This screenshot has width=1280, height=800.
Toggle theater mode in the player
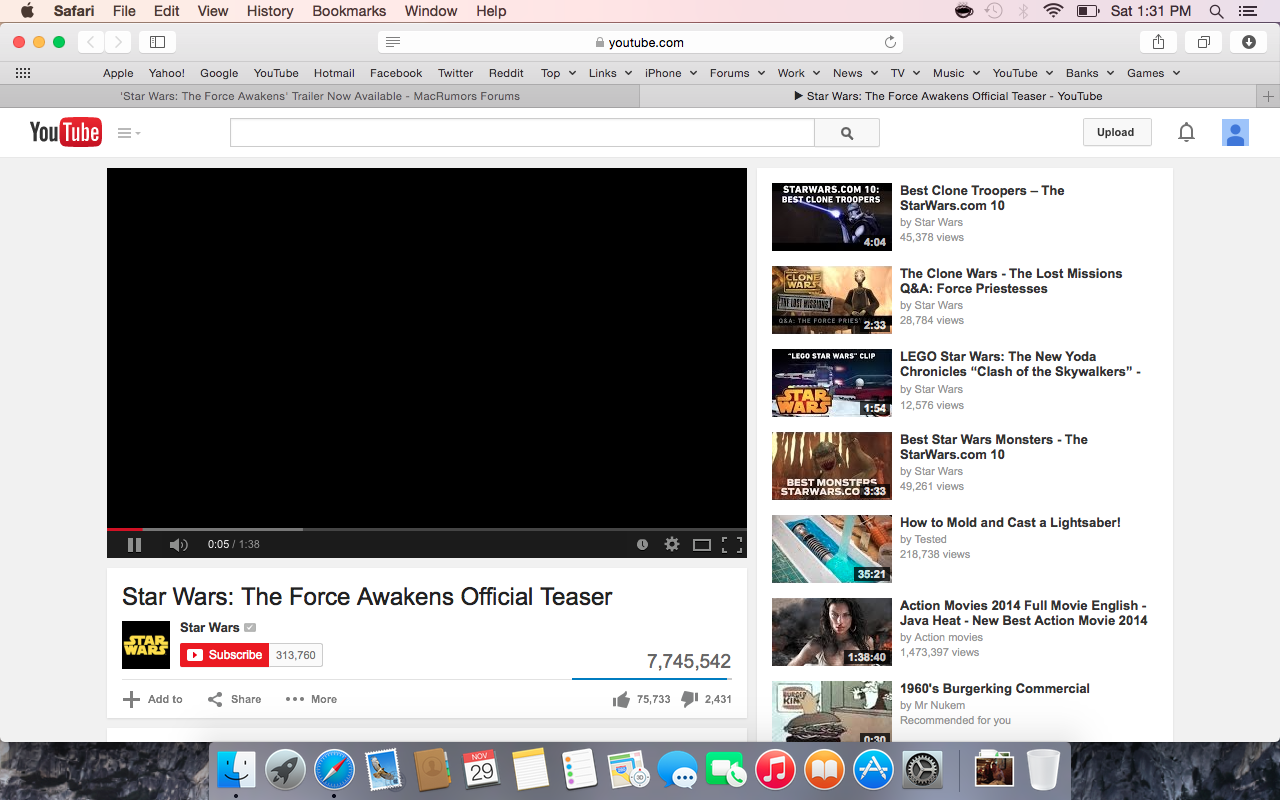(702, 545)
